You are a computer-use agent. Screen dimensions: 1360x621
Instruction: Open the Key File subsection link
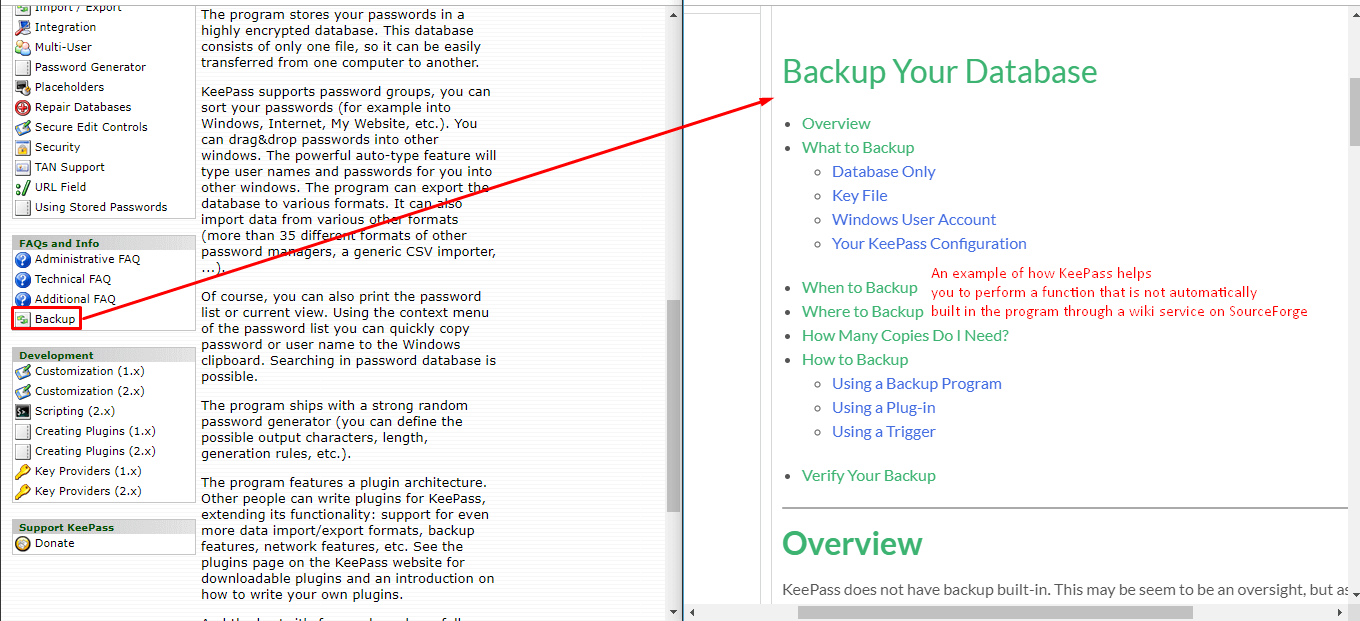(x=860, y=196)
